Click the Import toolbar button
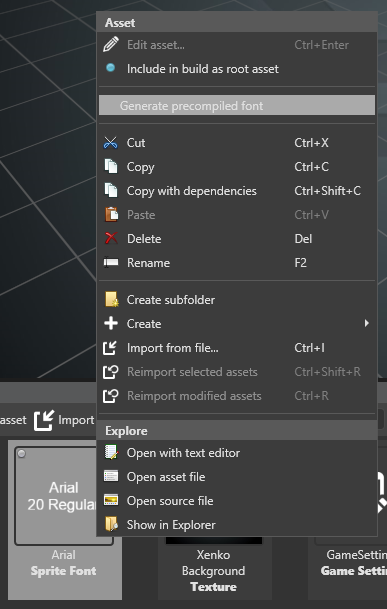 (x=64, y=420)
